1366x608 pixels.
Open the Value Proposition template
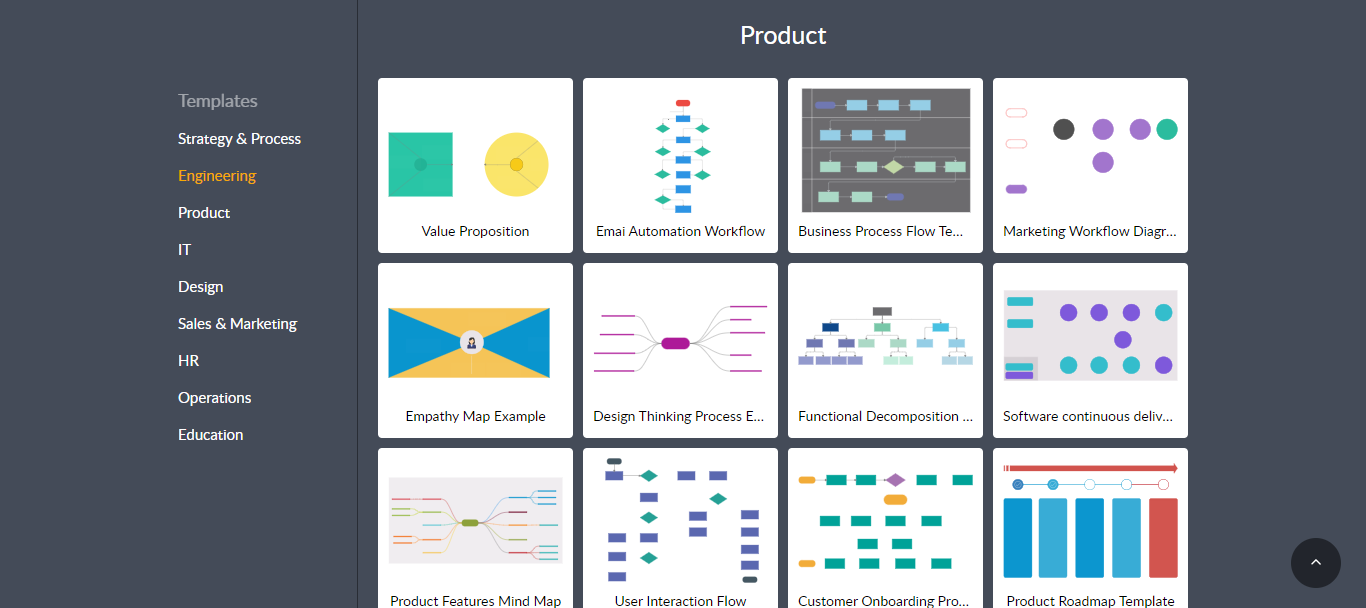[475, 165]
